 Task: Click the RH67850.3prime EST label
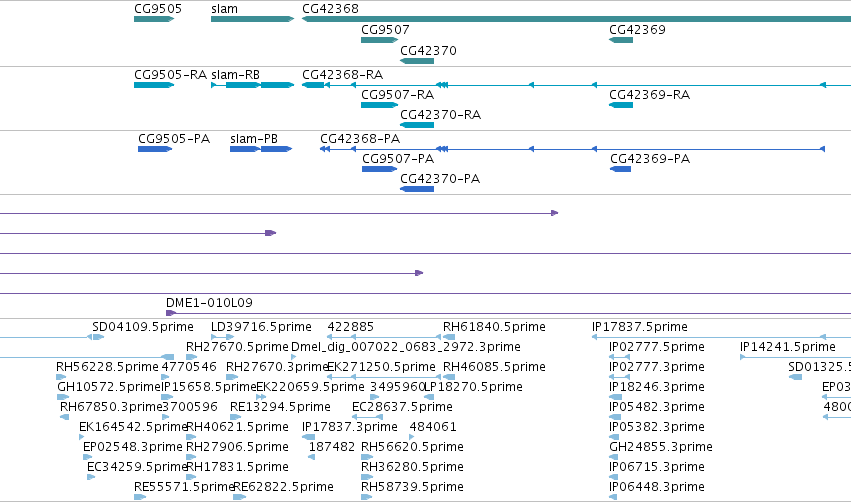[x=111, y=406]
